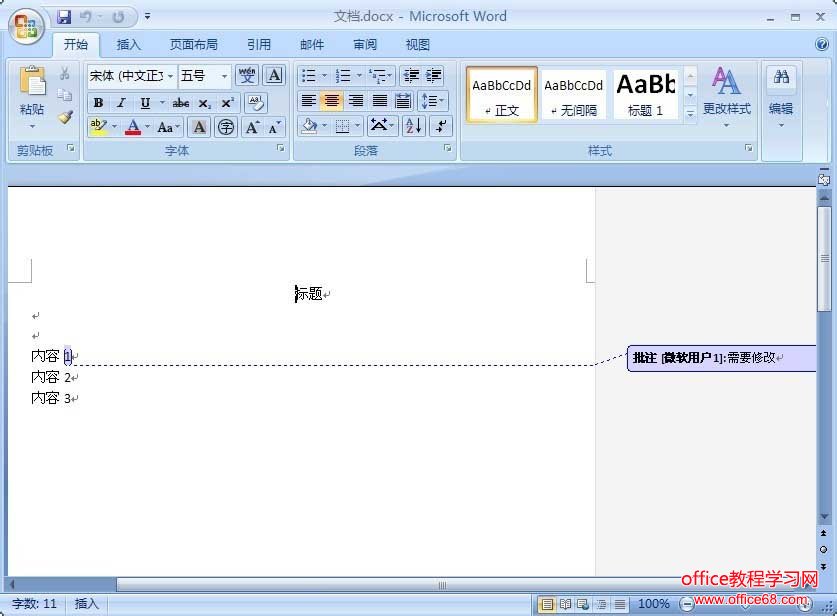Toggle the Show/Hide paragraph marks icon
This screenshot has height=616, width=837.
440,125
